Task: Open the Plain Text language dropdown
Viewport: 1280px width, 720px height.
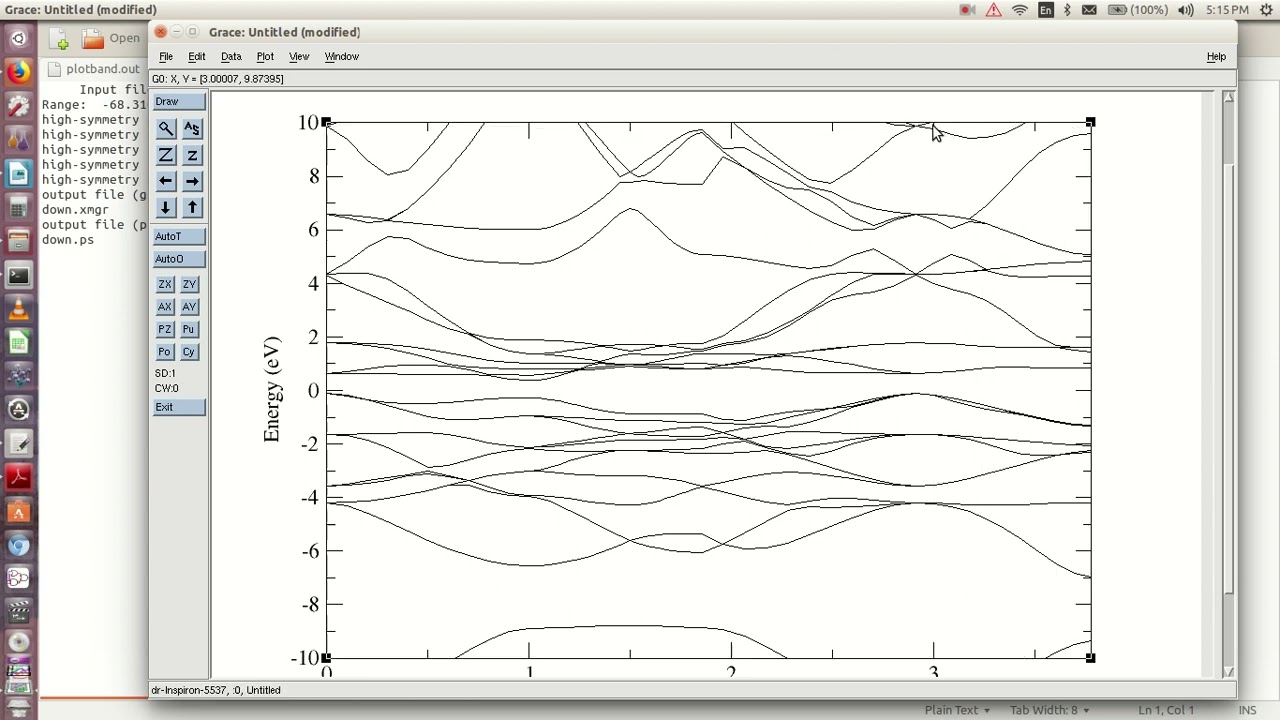Action: click(957, 710)
